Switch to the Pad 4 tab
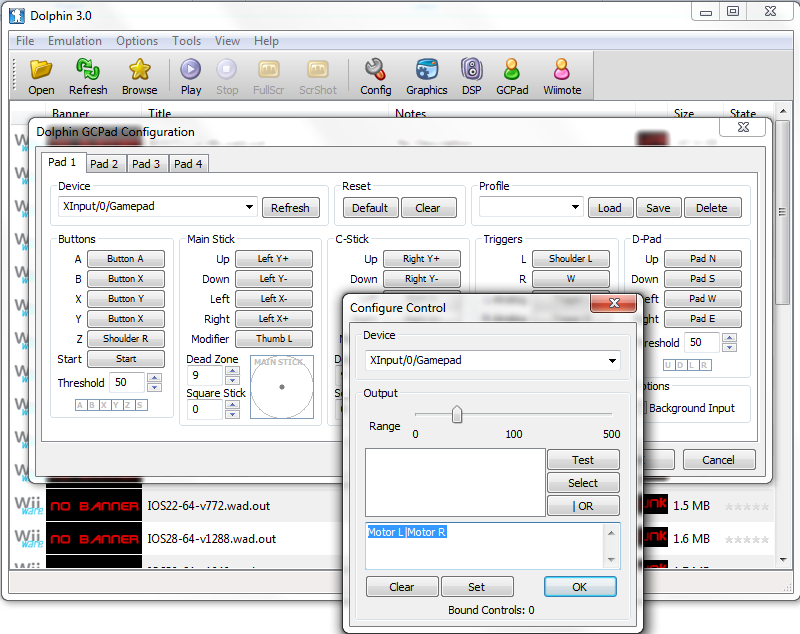 click(x=188, y=164)
